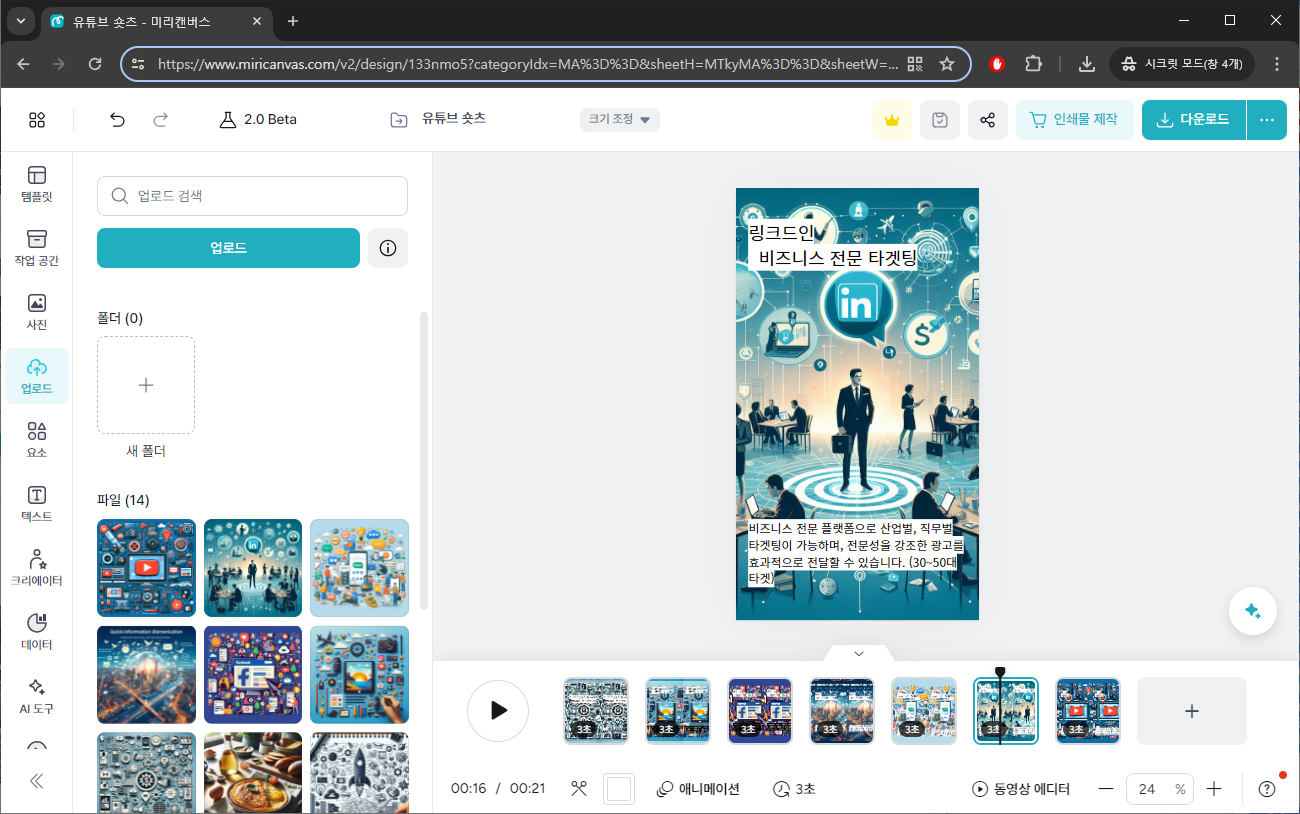This screenshot has height=814, width=1300.
Task: Select the city network uploaded image
Action: [x=146, y=675]
